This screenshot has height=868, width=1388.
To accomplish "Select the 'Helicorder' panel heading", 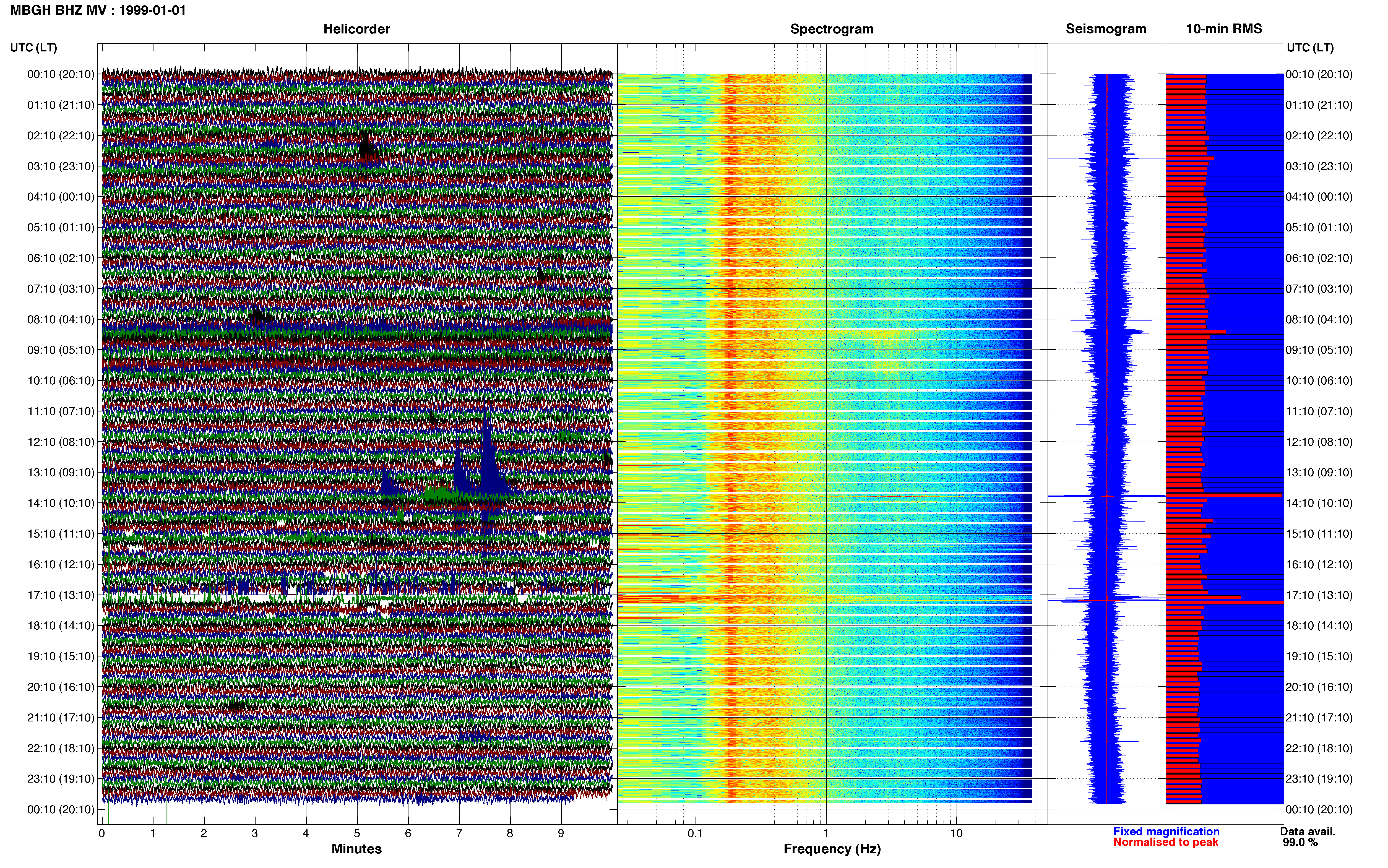I will 356,29.
